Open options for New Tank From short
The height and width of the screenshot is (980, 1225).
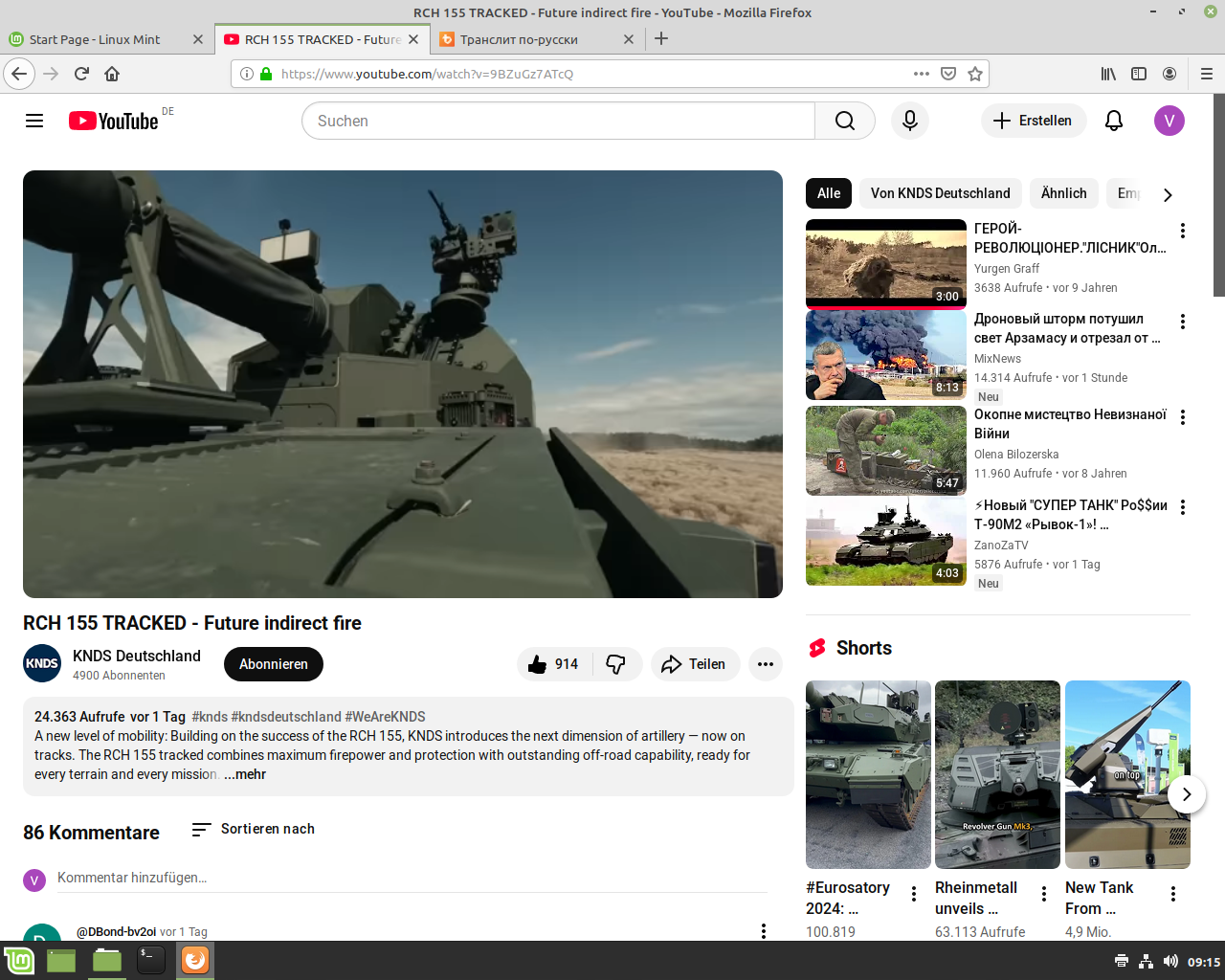coord(1173,894)
